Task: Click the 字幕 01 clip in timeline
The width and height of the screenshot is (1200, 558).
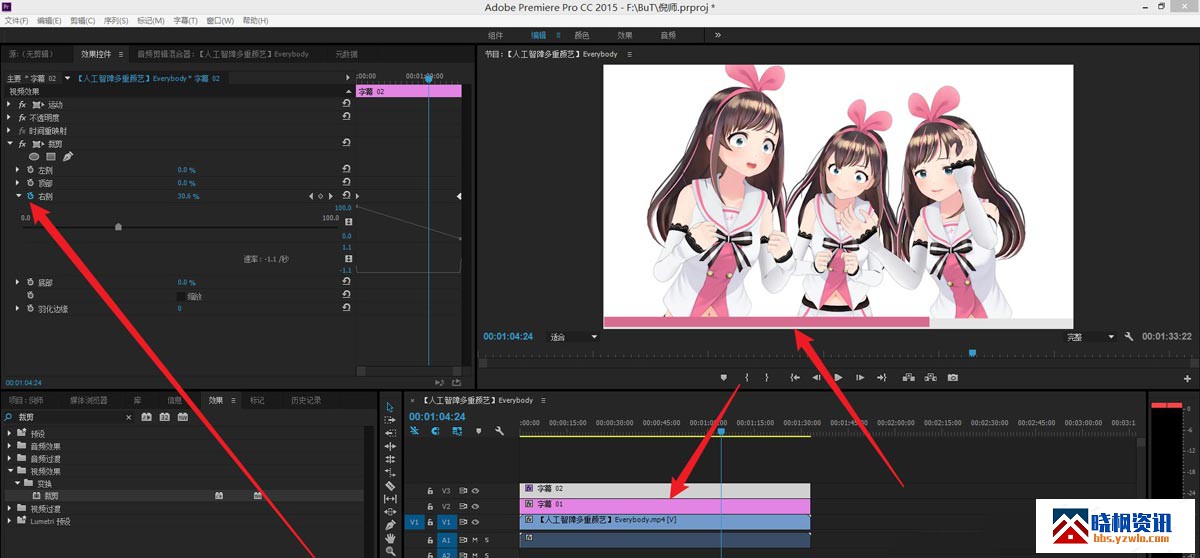Action: tap(665, 505)
